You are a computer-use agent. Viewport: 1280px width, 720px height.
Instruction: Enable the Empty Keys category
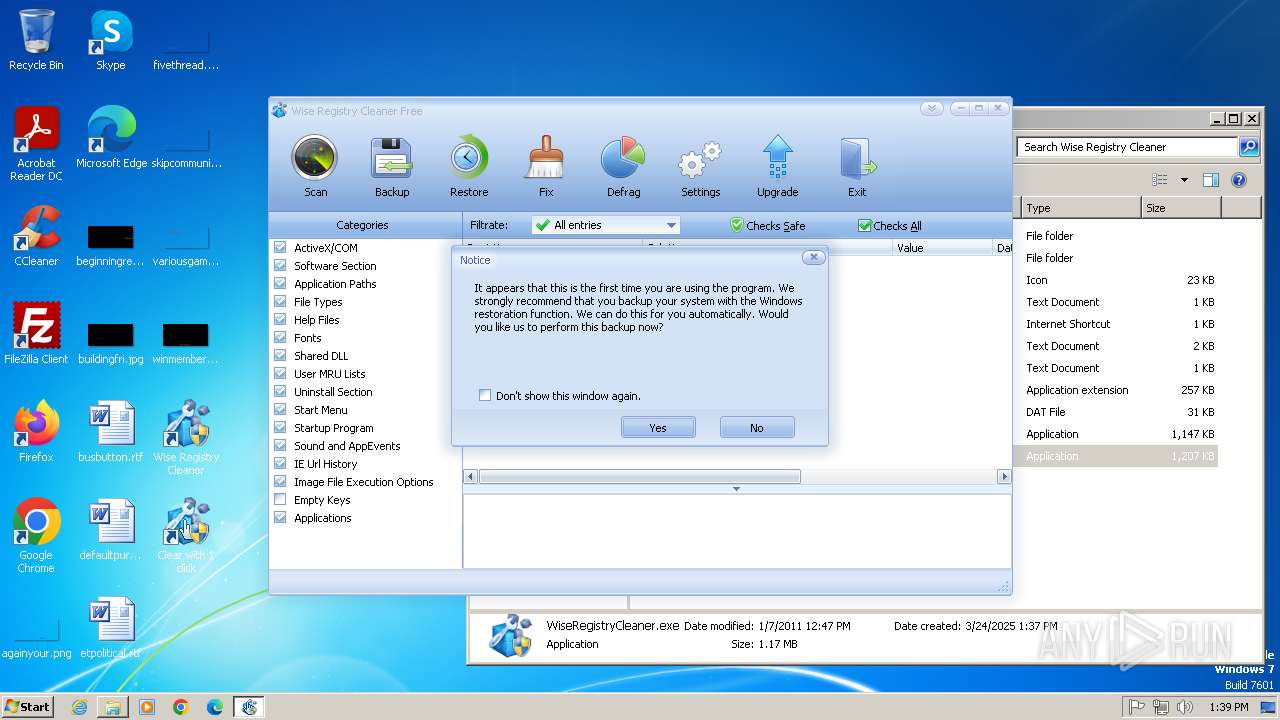coord(281,500)
